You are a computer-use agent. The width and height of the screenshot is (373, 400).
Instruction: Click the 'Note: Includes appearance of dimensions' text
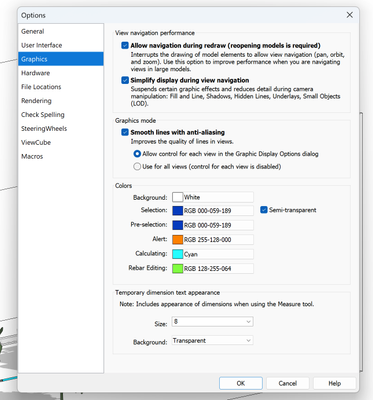click(x=217, y=304)
